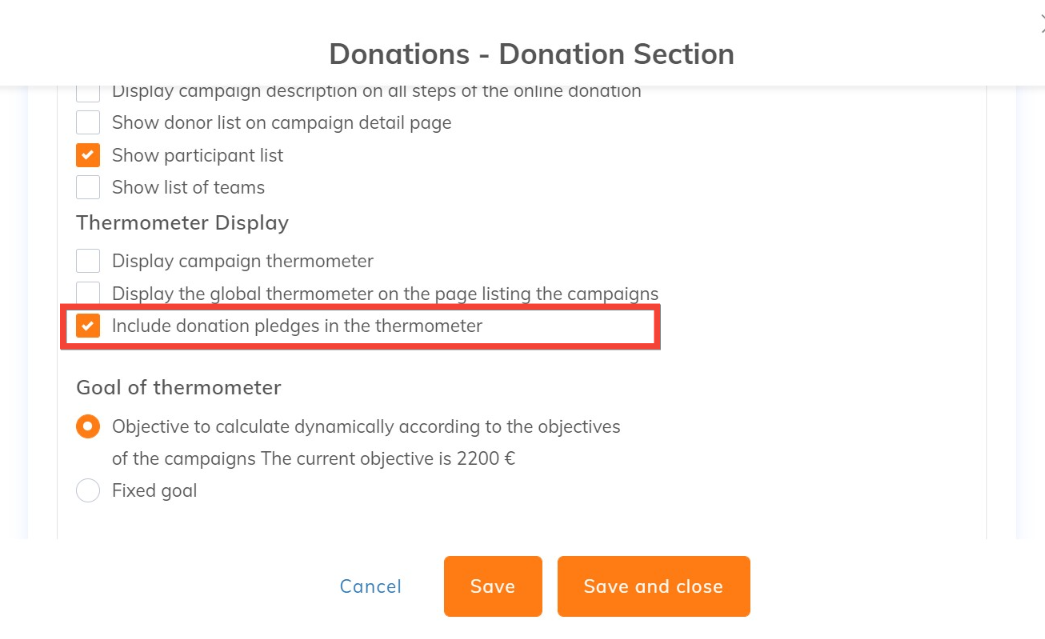Click the Fixed goal label text
Screen dimensions: 1045x639
pyautogui.click(x=154, y=491)
